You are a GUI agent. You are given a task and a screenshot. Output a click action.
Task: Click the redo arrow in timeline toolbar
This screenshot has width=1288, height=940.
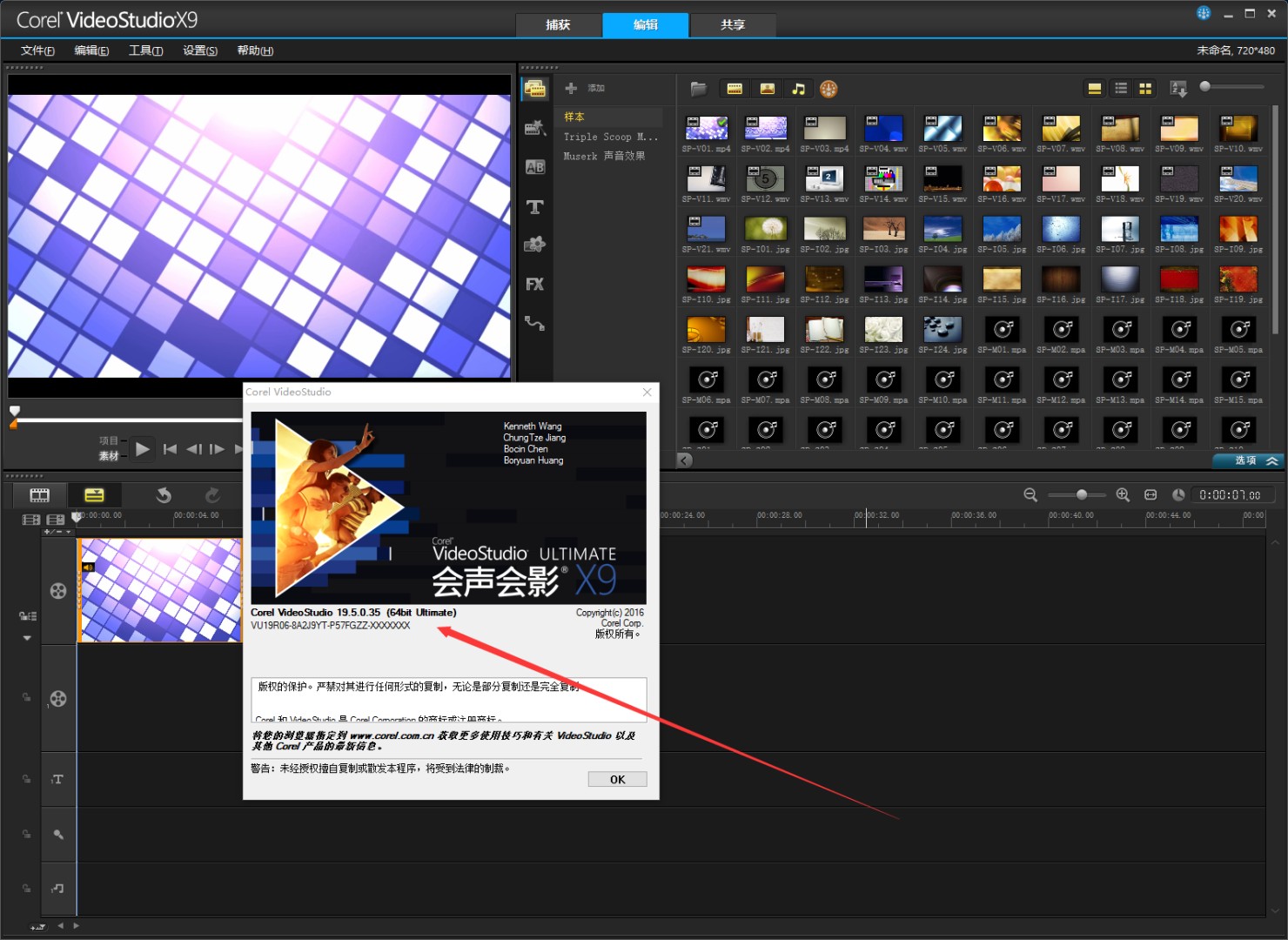pyautogui.click(x=212, y=495)
